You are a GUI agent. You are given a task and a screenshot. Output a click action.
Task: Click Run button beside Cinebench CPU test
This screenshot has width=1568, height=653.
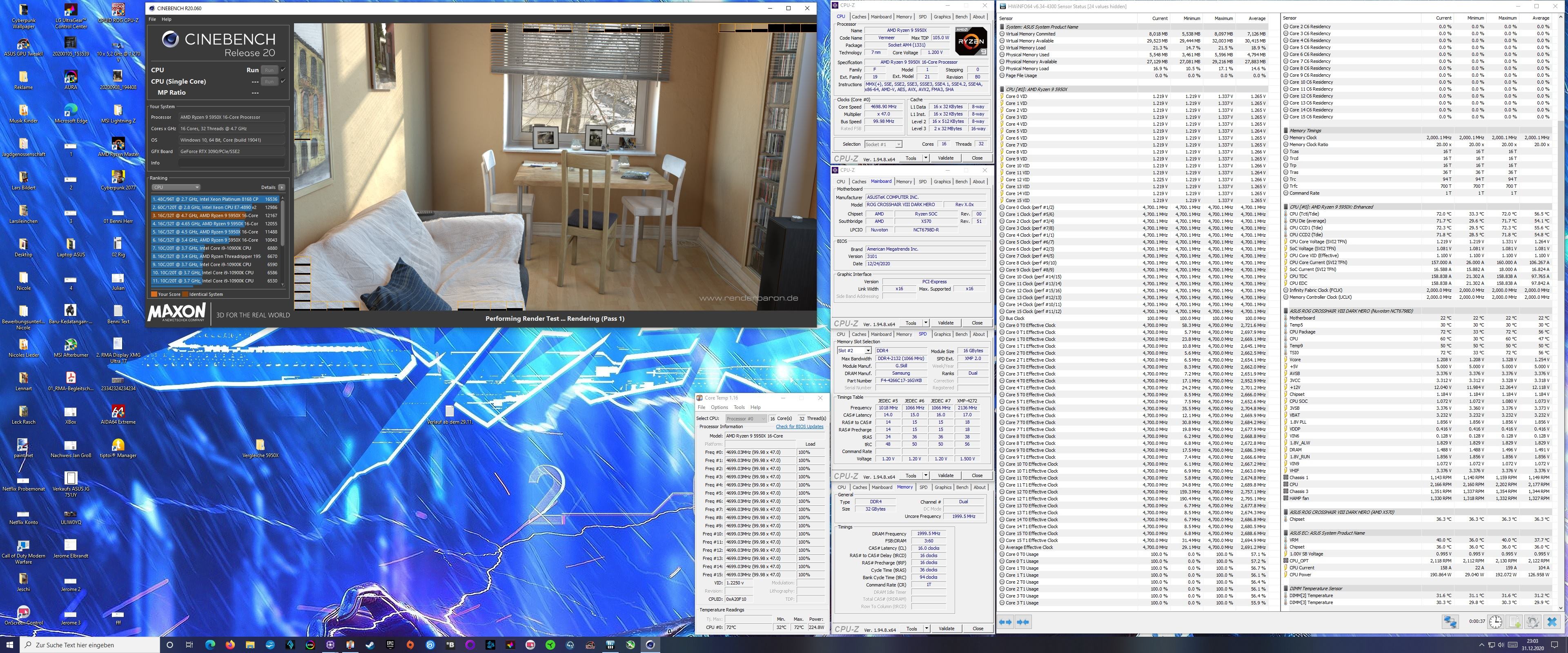point(269,70)
